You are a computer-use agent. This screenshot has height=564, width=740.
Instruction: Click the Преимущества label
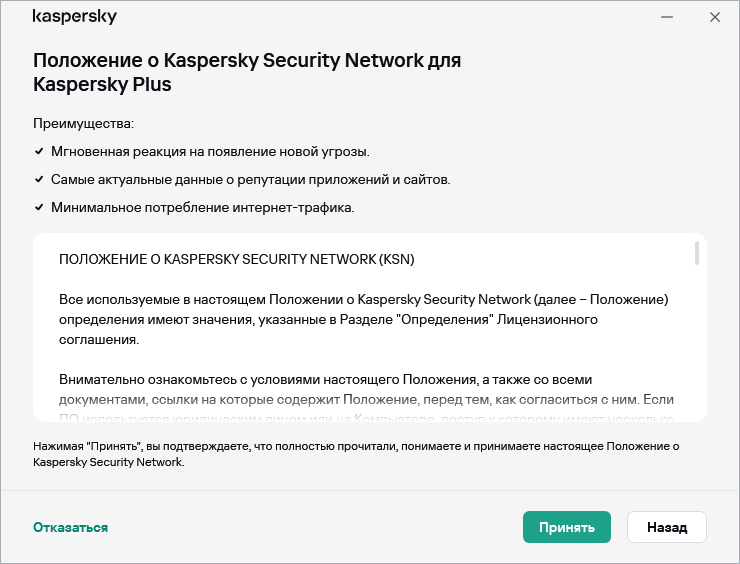83,123
